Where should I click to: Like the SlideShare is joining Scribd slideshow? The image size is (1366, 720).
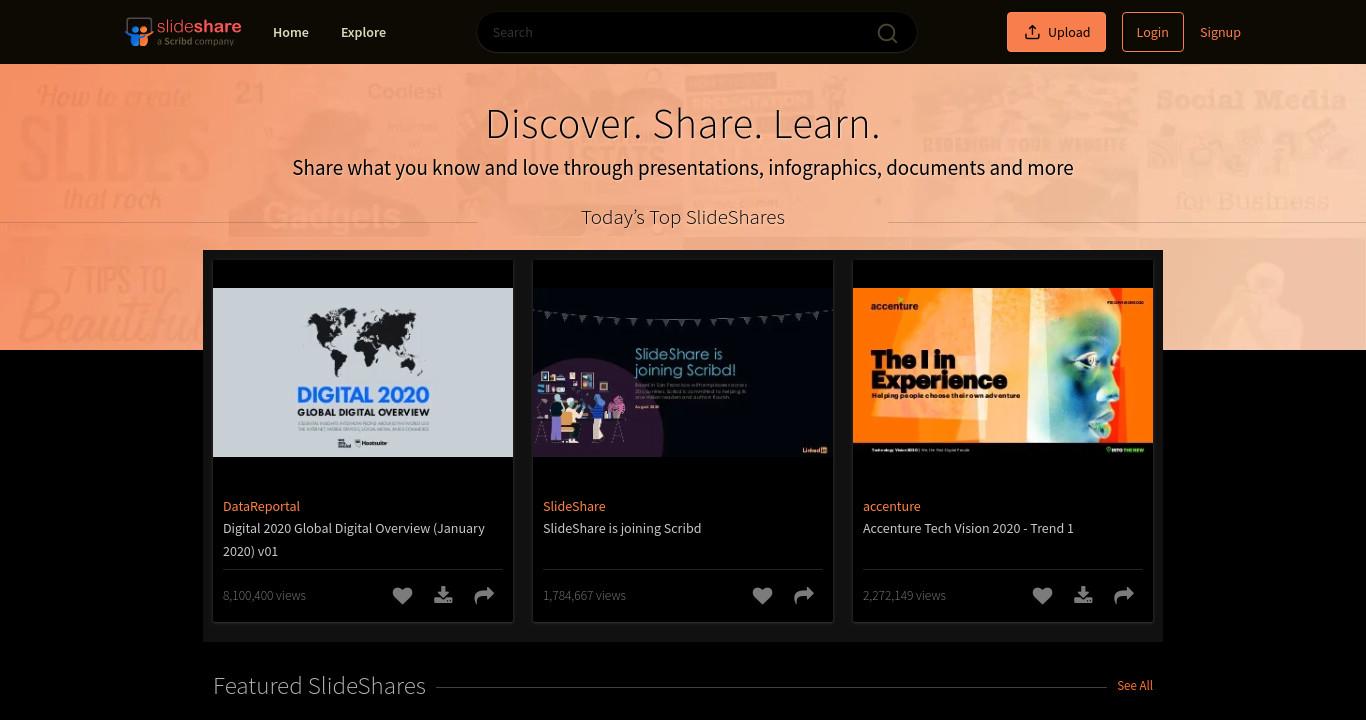[762, 595]
